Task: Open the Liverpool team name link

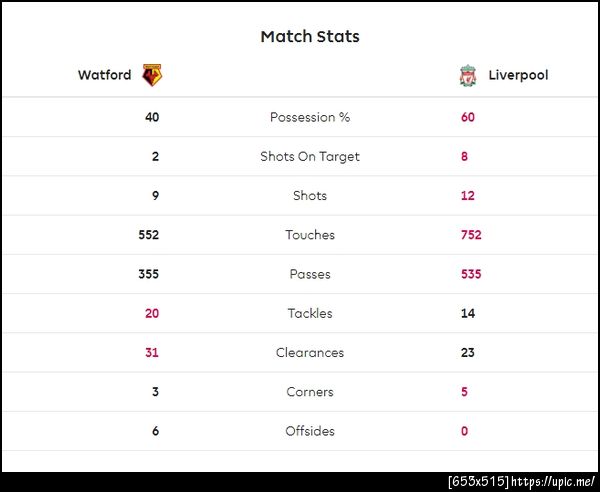Action: 518,75
